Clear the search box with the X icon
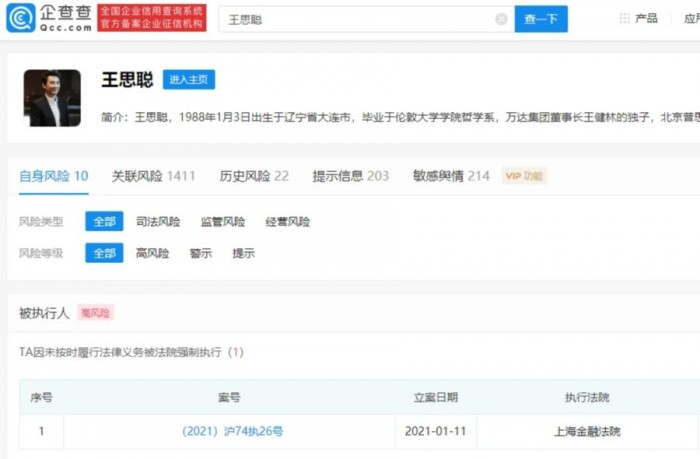Viewport: 700px width, 459px height. coord(501,19)
